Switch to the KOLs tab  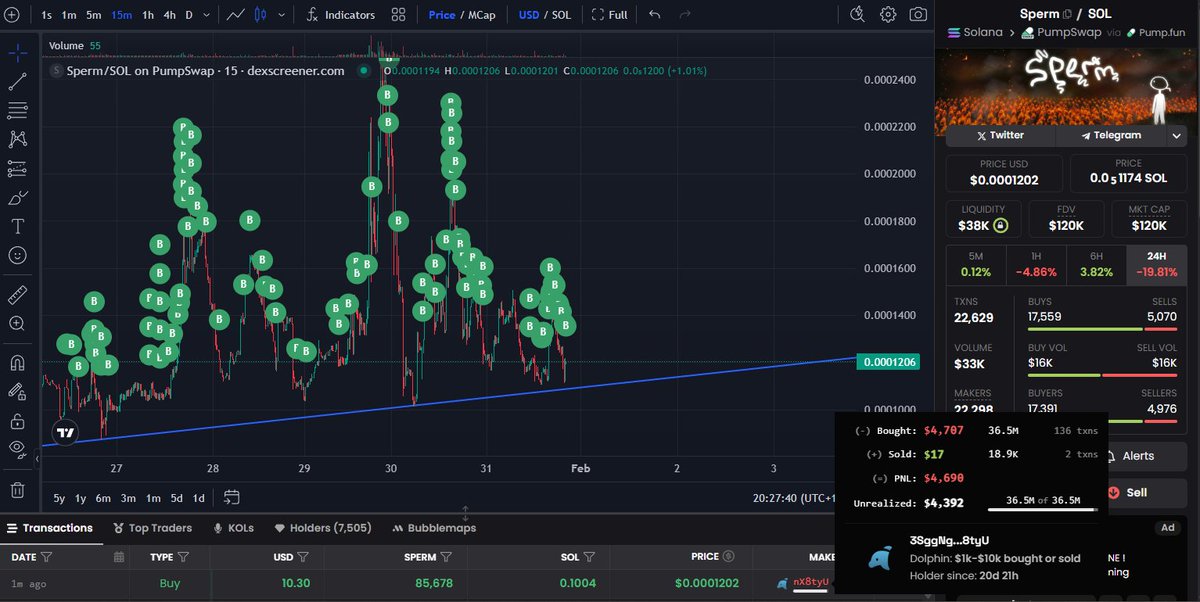point(234,528)
